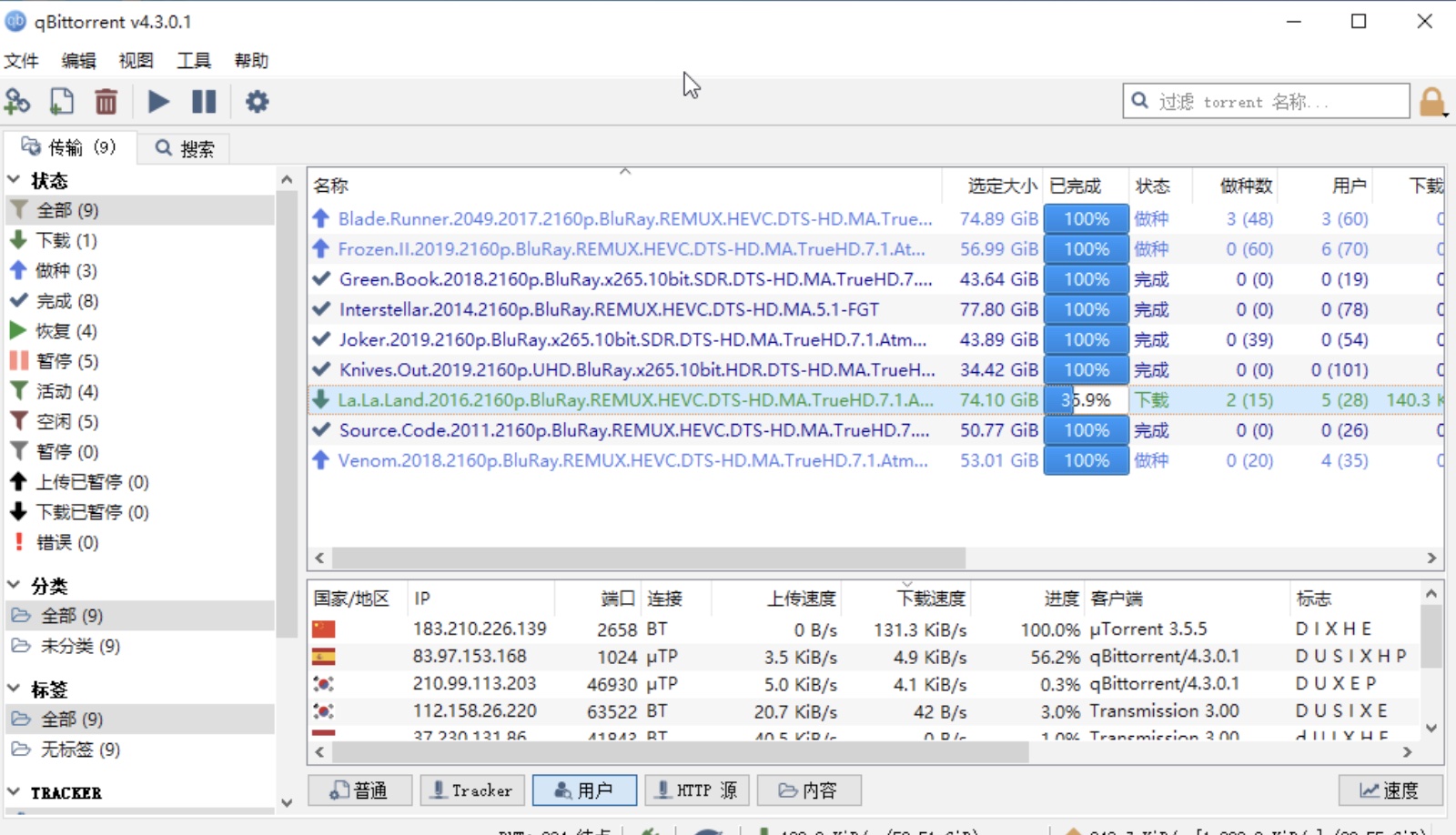Show the 速度 graph tab
The width and height of the screenshot is (1456, 835).
tap(1390, 790)
